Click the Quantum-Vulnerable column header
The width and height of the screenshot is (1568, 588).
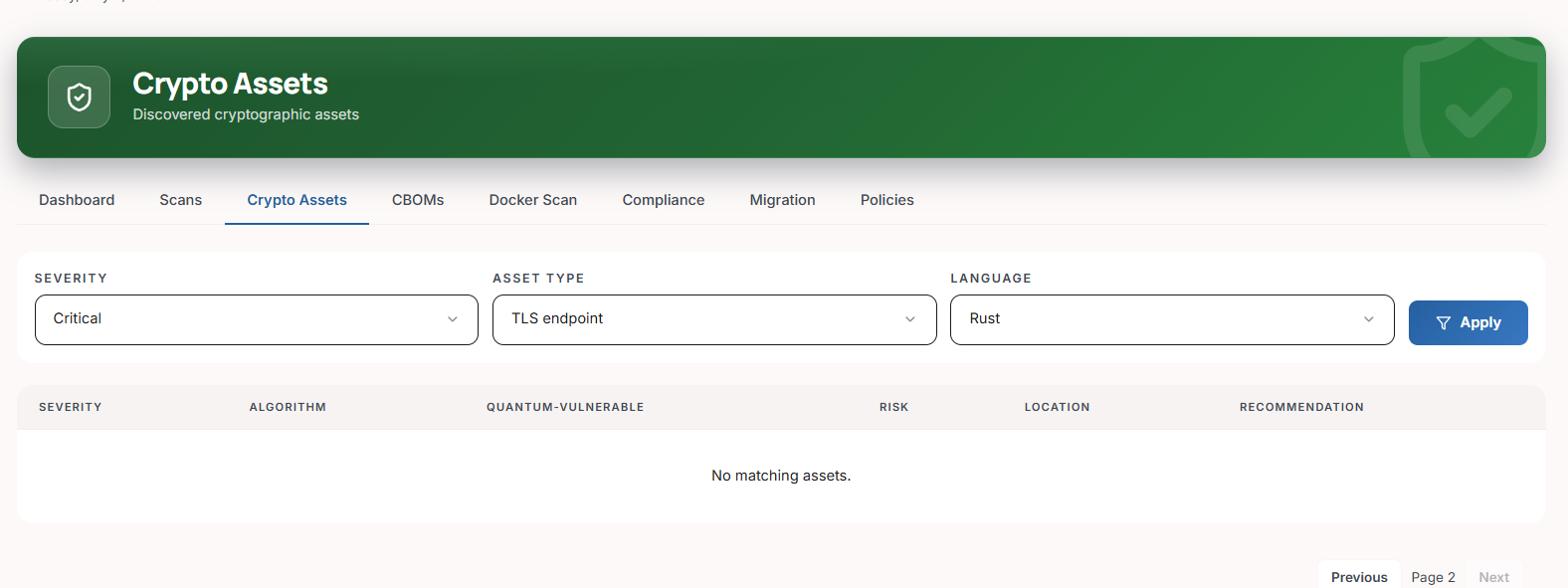[x=565, y=407]
